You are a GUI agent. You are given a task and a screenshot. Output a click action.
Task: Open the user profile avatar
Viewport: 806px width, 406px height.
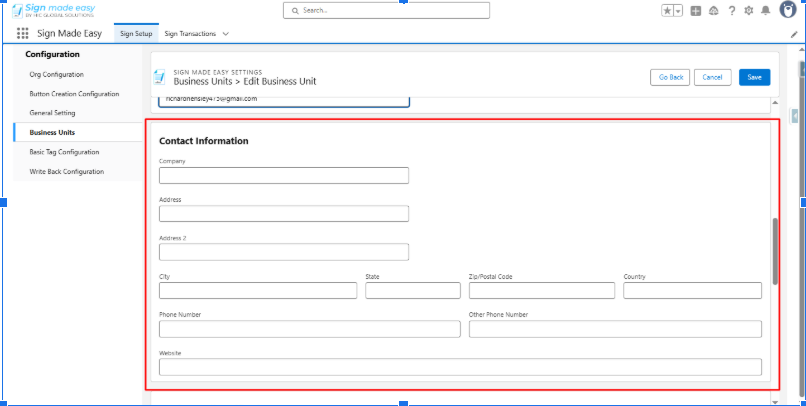(x=787, y=11)
